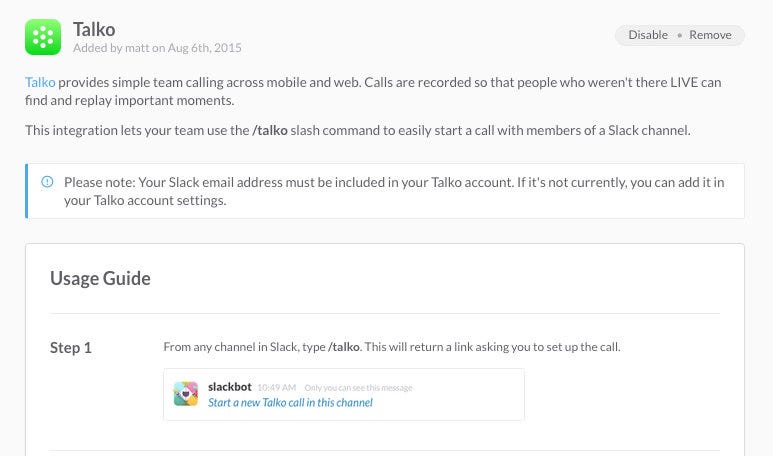The width and height of the screenshot is (773, 456).
Task: Click the bold /talko in Step 1 instructions
Action: tap(344, 347)
